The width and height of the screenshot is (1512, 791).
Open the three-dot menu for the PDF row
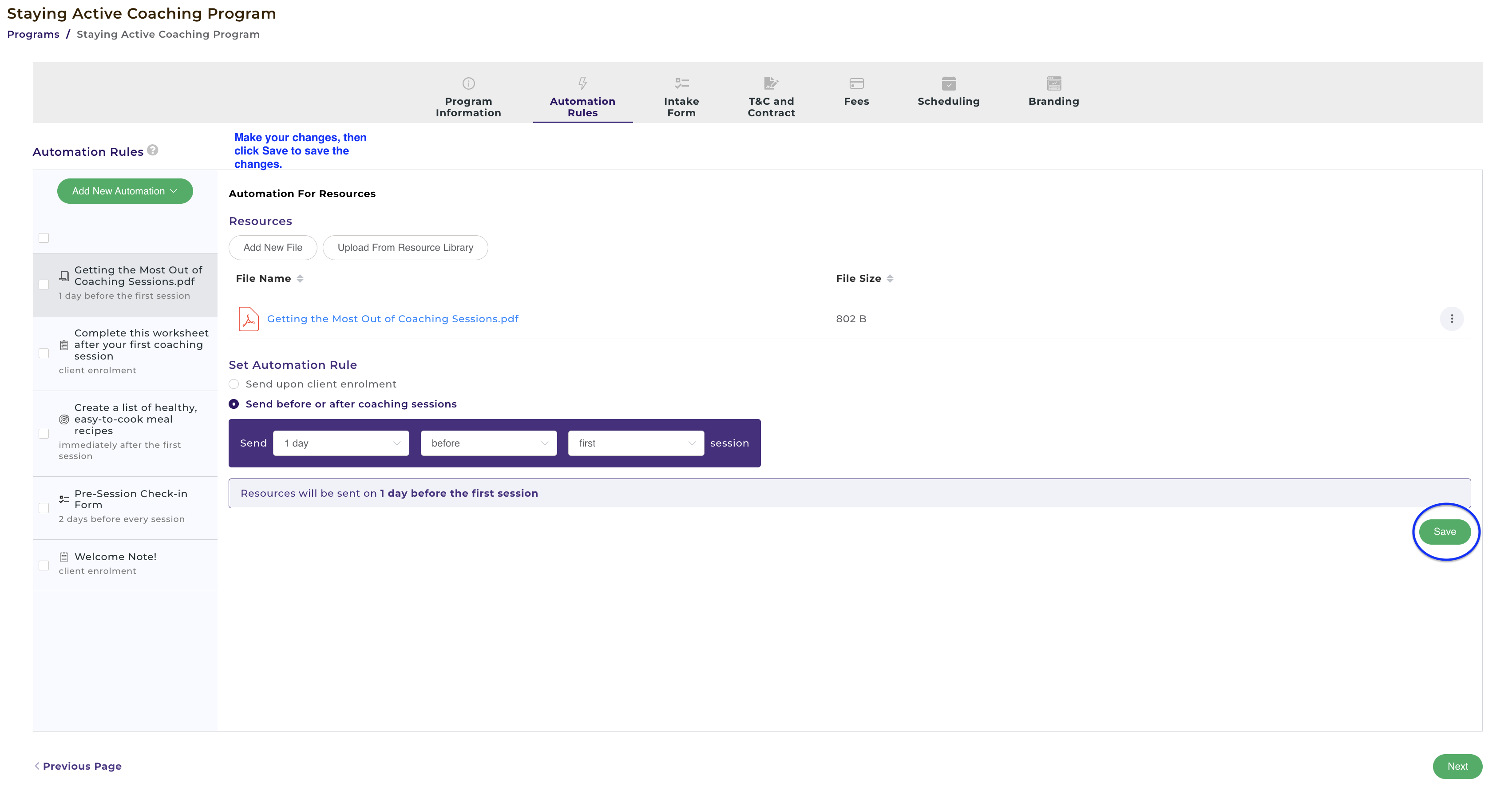point(1452,319)
